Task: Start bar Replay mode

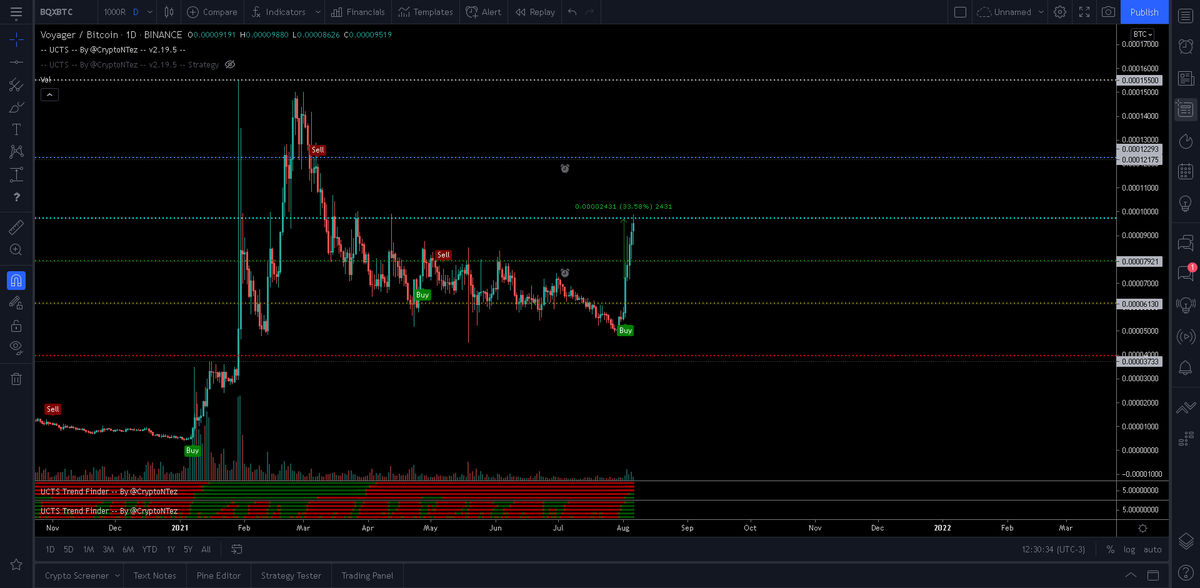Action: pyautogui.click(x=535, y=12)
